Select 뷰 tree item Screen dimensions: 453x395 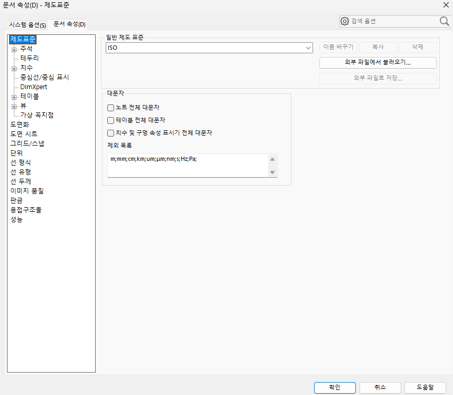(x=23, y=106)
